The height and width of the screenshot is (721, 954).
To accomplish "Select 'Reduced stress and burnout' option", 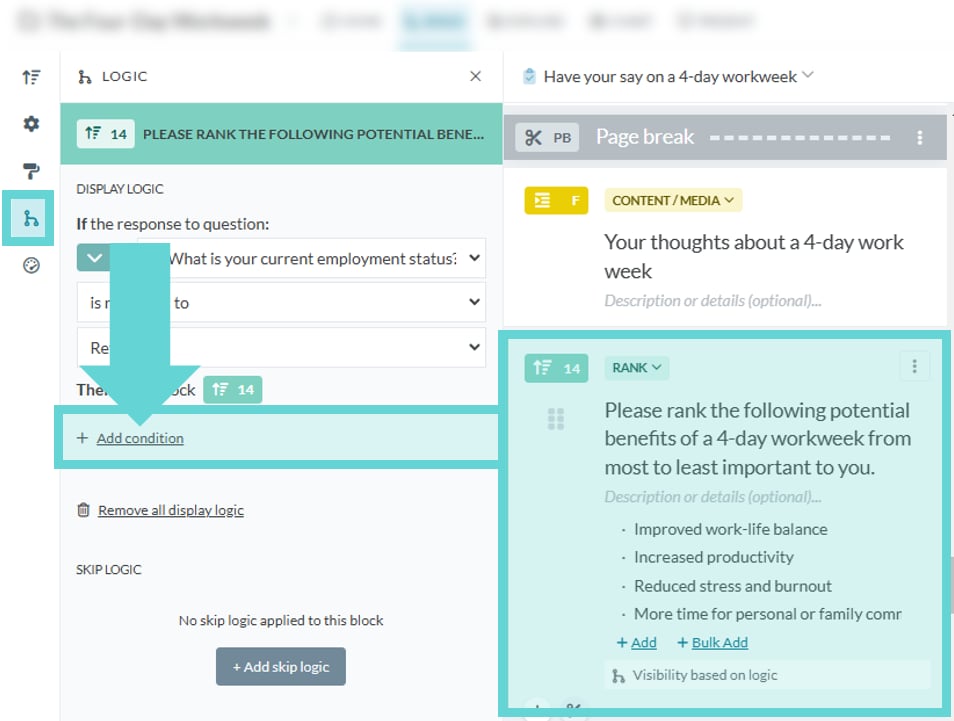I will [733, 586].
